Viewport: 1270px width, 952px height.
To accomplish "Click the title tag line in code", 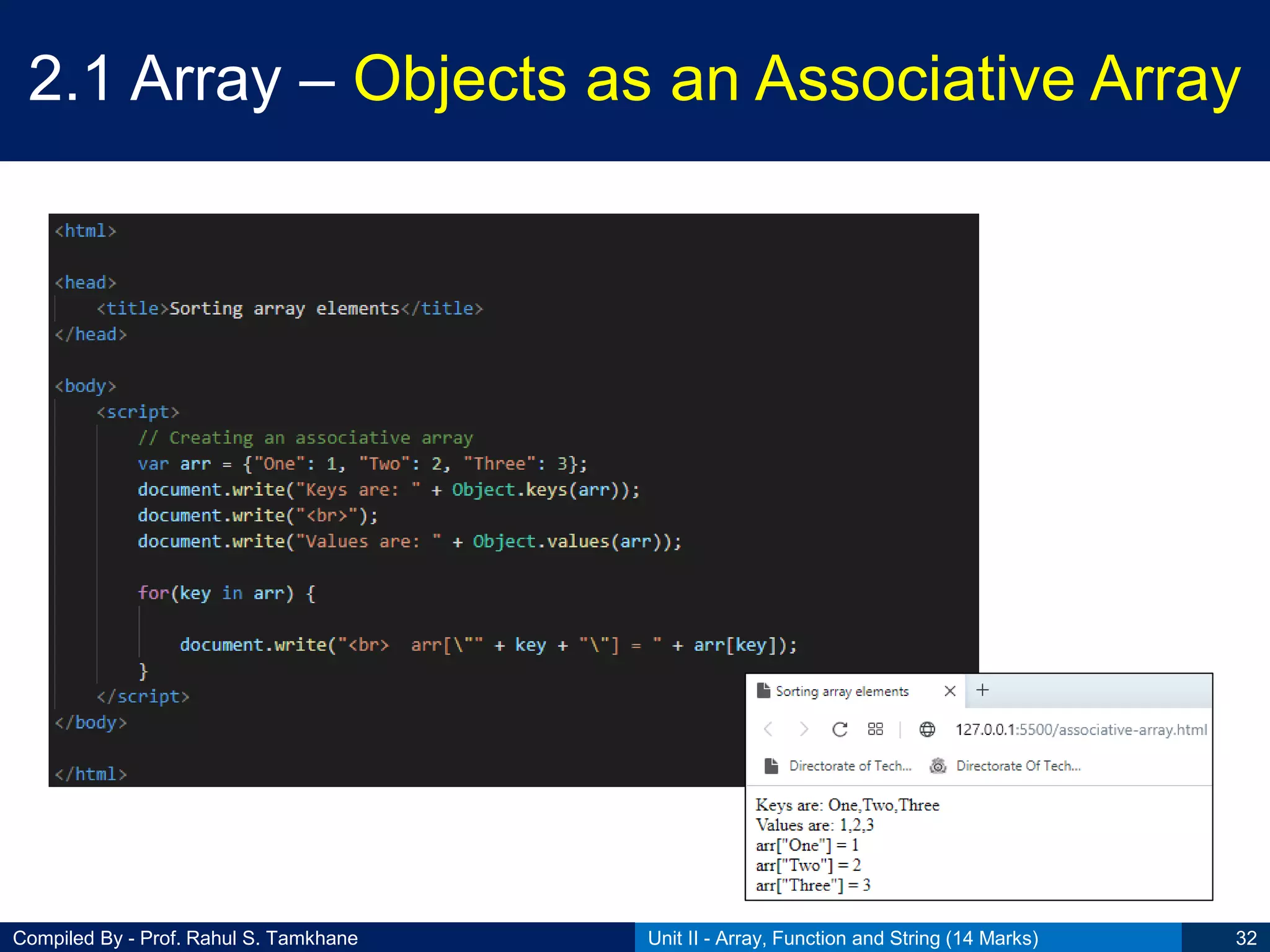I will click(x=290, y=309).
